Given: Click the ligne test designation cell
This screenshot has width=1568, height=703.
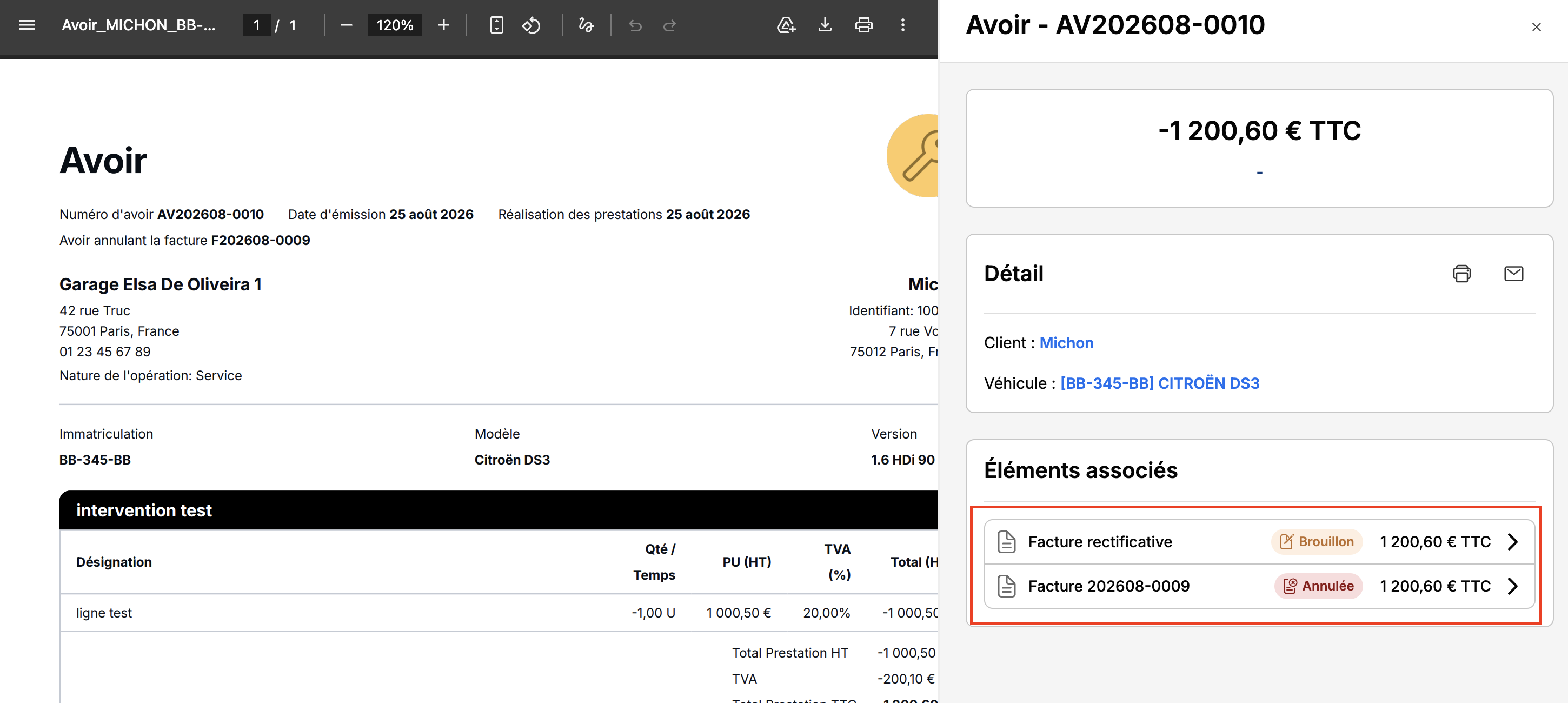Looking at the screenshot, I should click(x=104, y=613).
